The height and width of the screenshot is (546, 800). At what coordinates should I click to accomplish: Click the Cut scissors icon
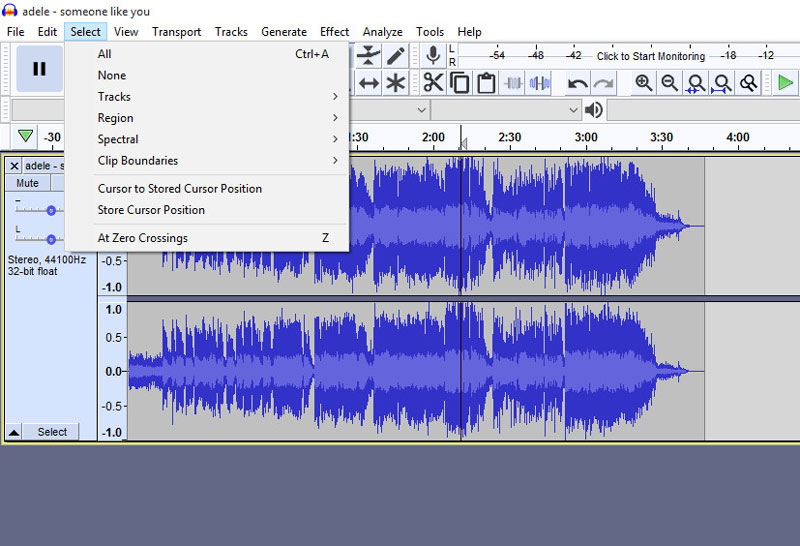pos(433,83)
